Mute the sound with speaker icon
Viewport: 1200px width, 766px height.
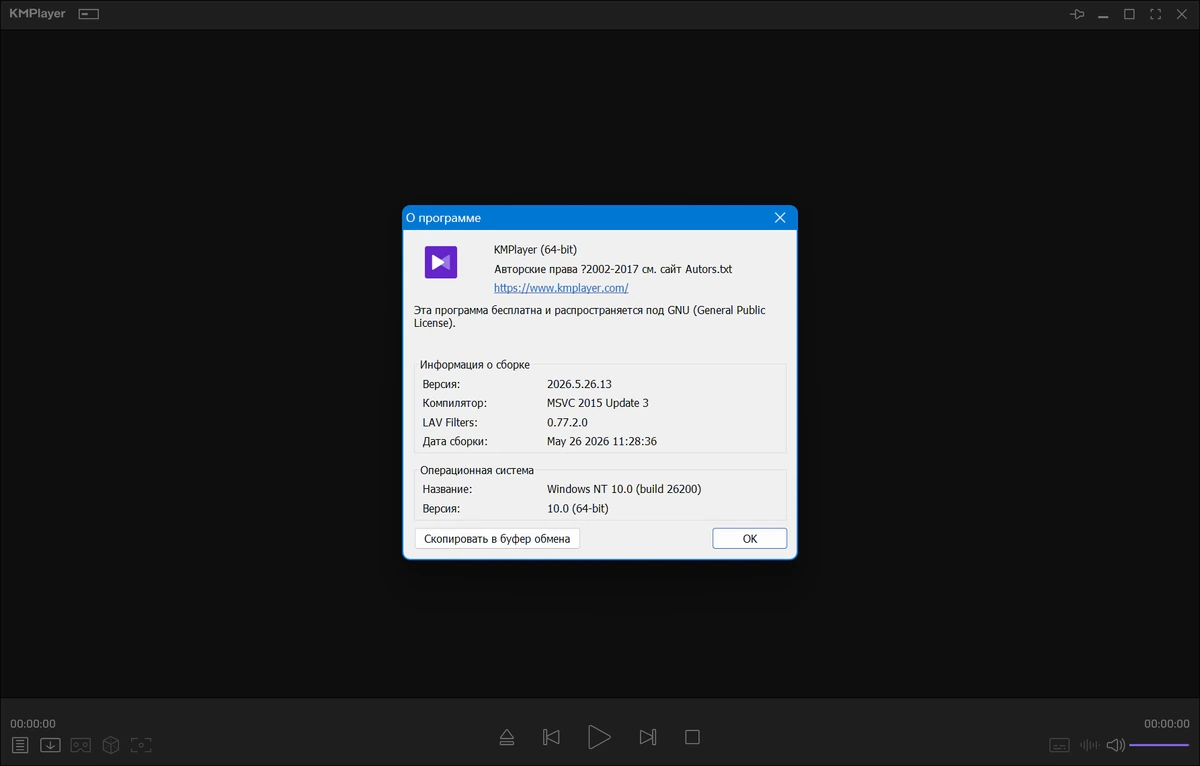[x=1115, y=745]
